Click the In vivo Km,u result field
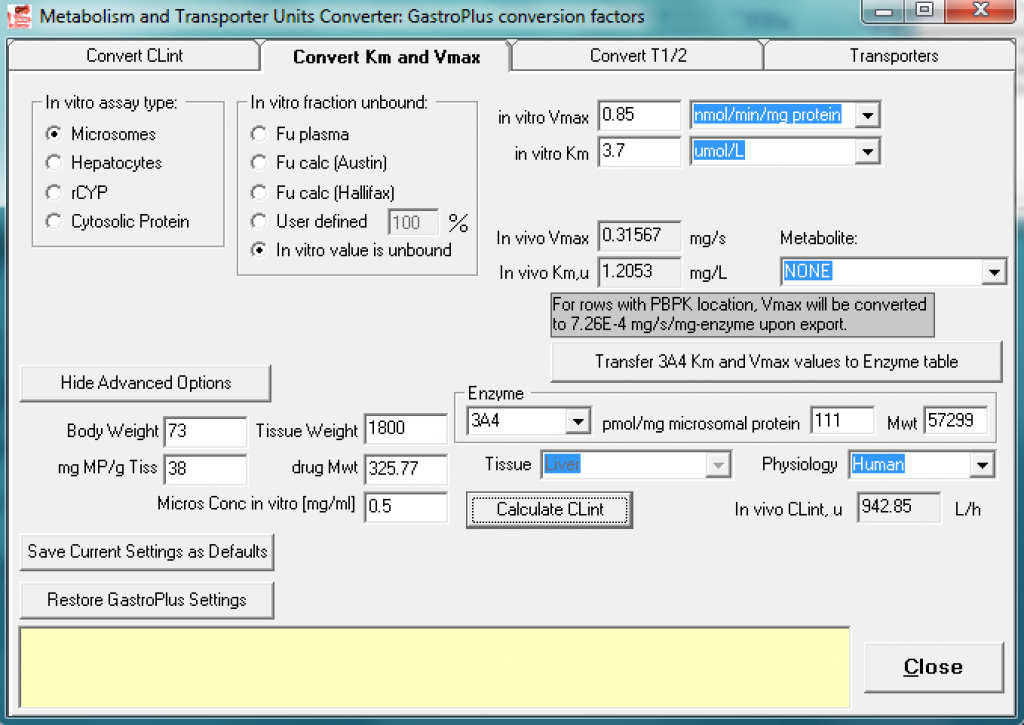 [639, 272]
